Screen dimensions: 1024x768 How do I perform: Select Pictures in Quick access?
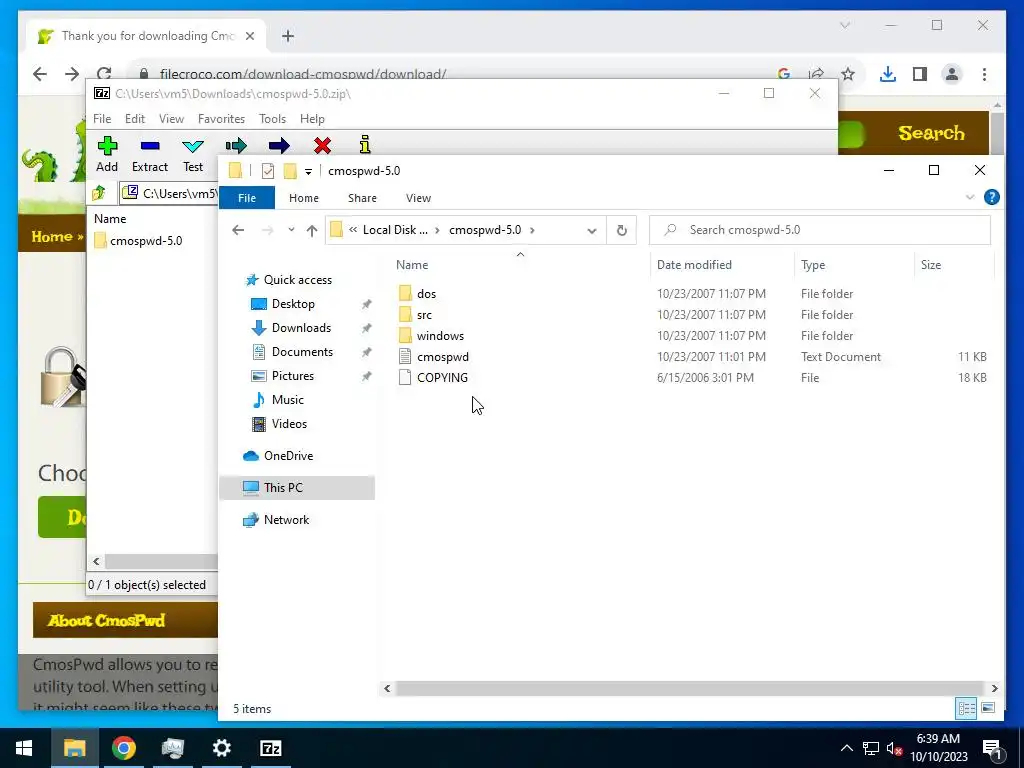[293, 376]
